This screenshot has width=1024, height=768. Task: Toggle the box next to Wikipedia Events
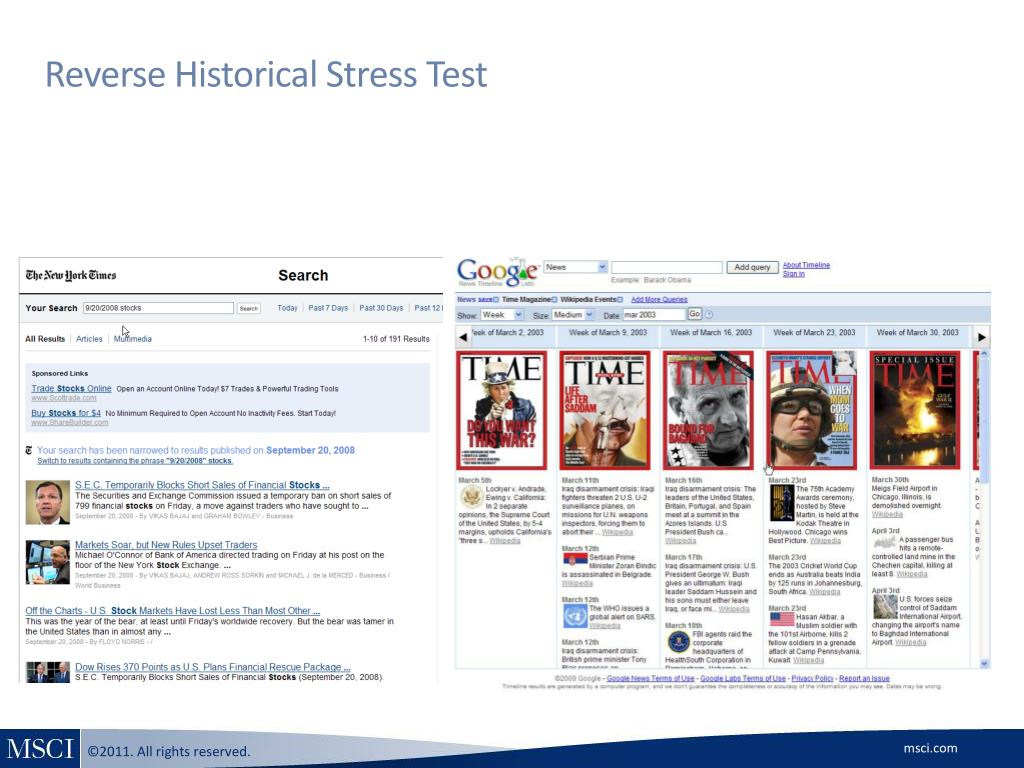click(620, 300)
